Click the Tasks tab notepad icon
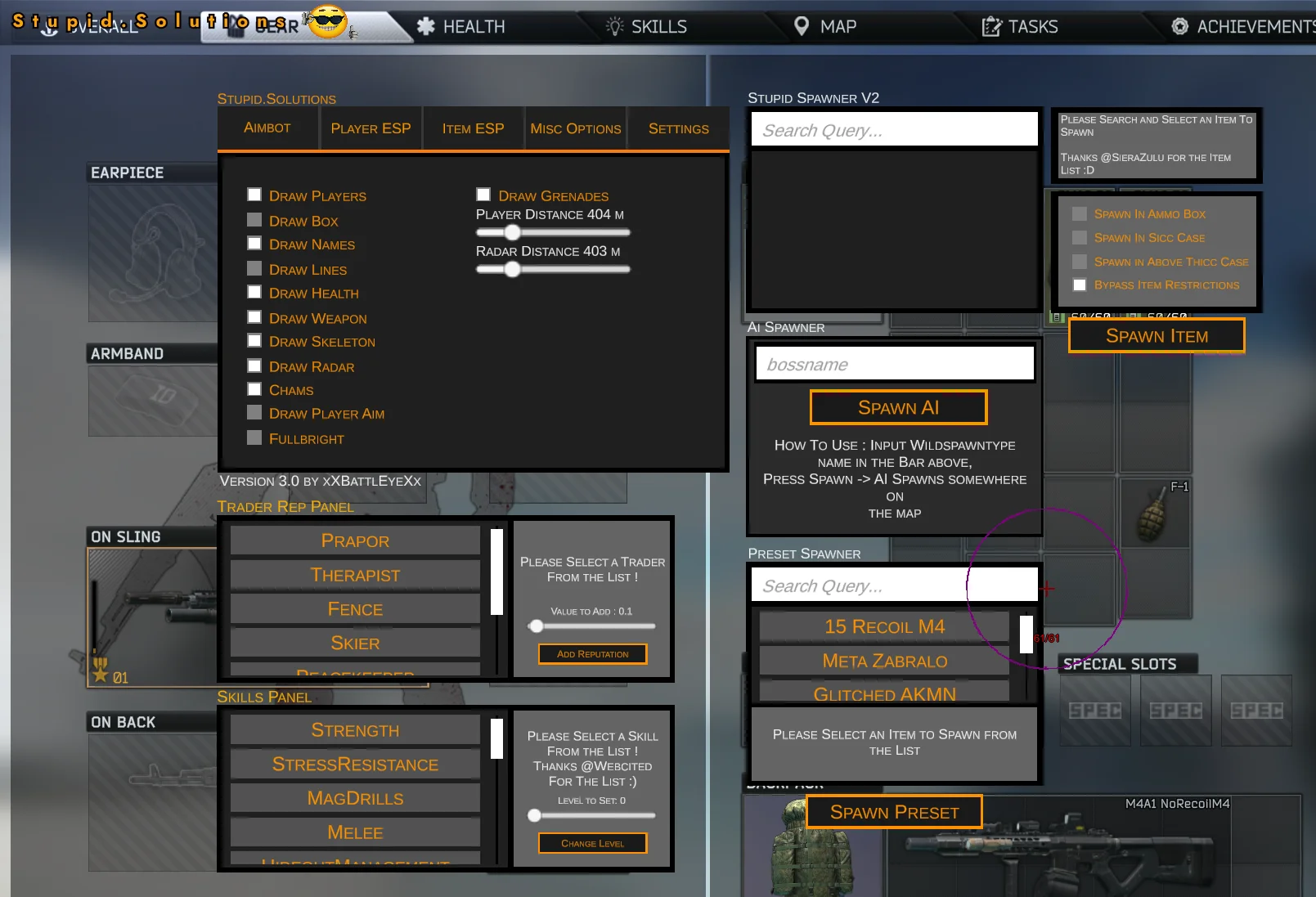Image resolution: width=1316 pixels, height=897 pixels. tap(991, 26)
